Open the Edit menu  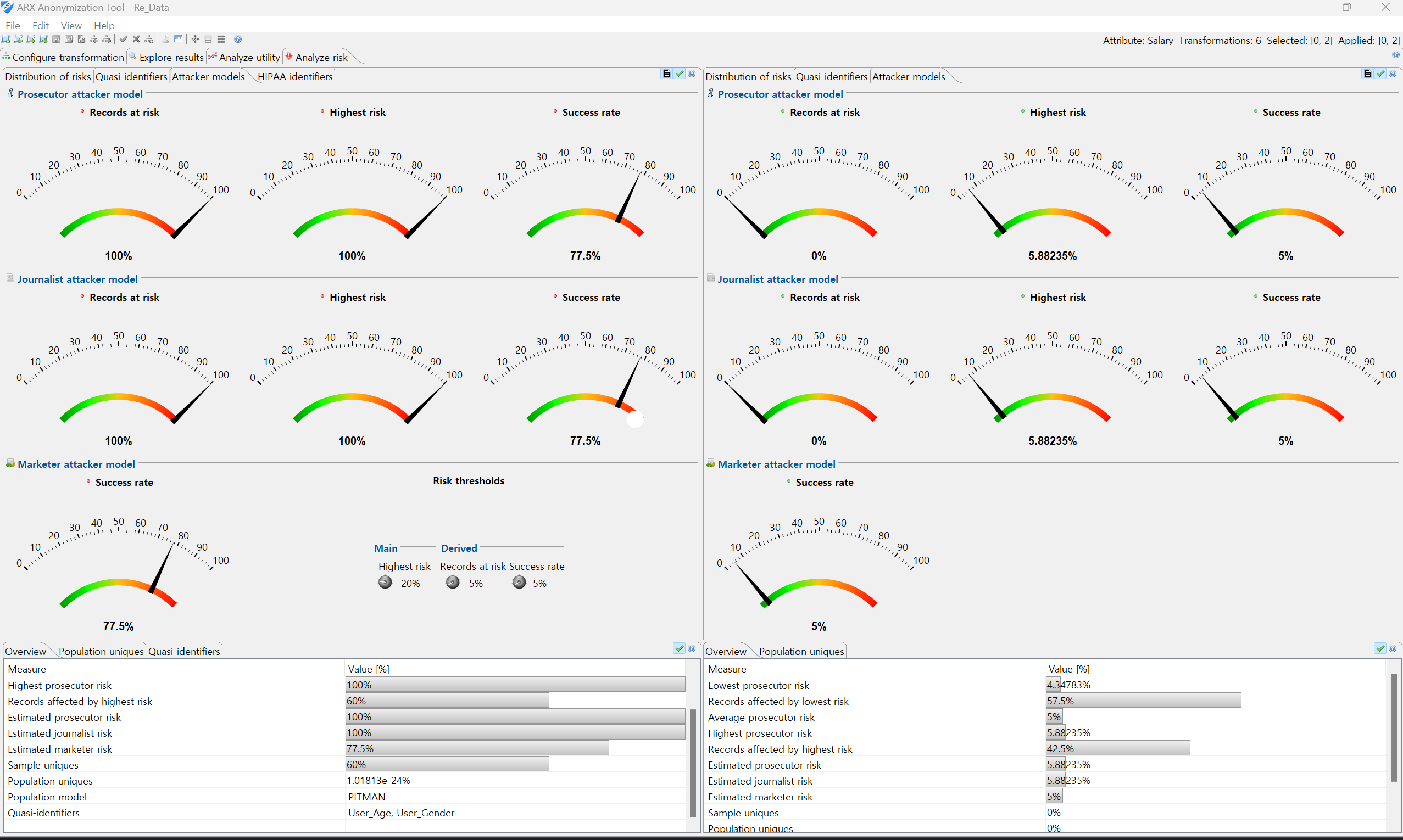[x=40, y=25]
